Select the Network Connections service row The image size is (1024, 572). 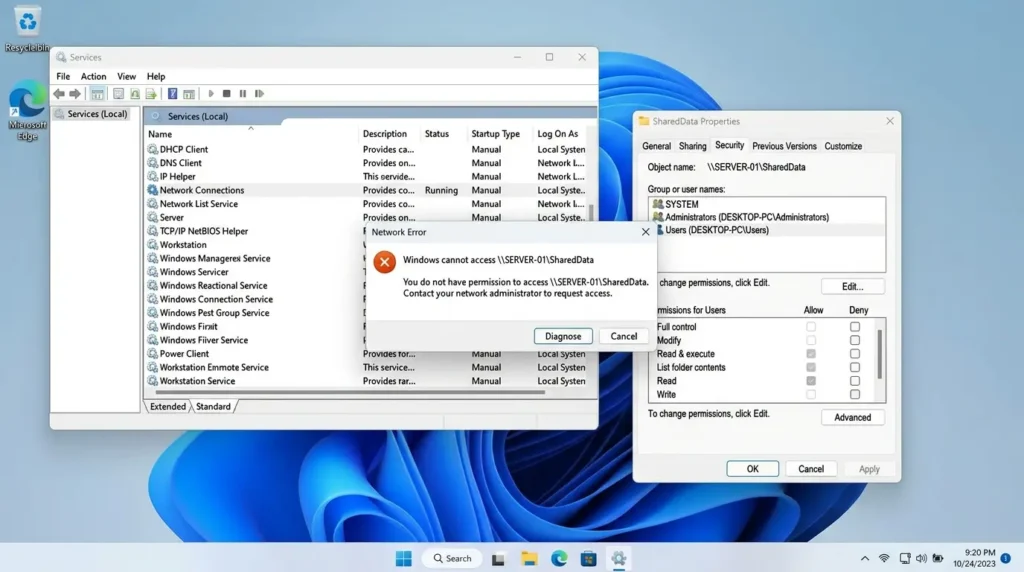366,190
